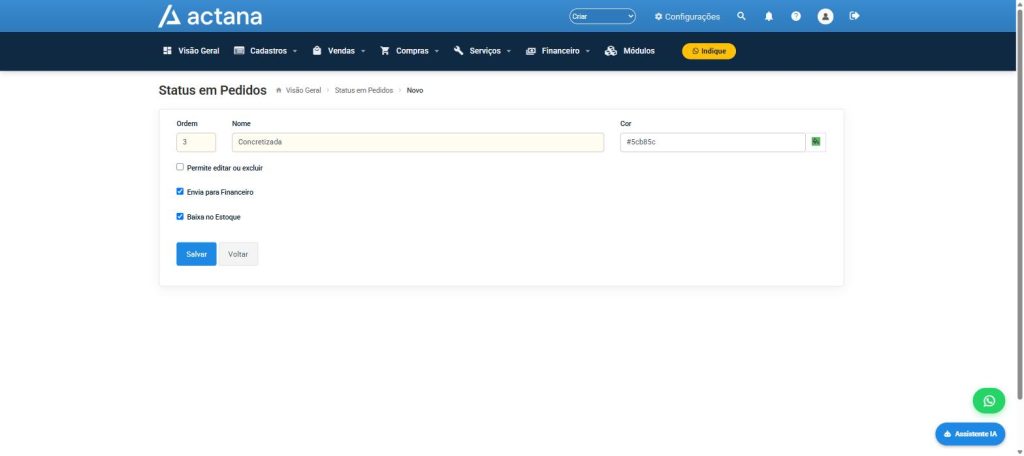The width and height of the screenshot is (1024, 456).
Task: Uncheck Envia para Financeiro
Action: pyautogui.click(x=180, y=192)
